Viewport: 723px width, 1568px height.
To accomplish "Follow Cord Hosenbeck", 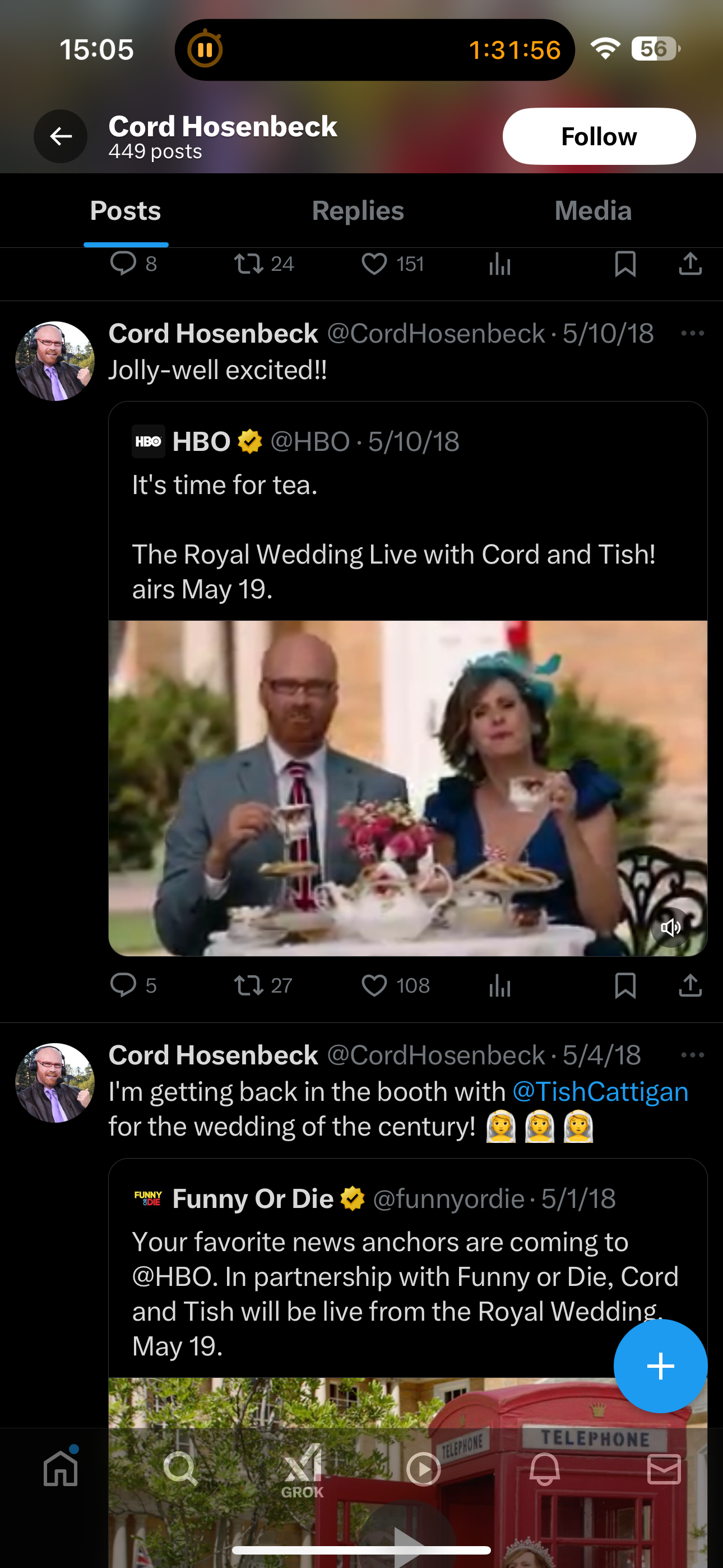I will (x=598, y=136).
